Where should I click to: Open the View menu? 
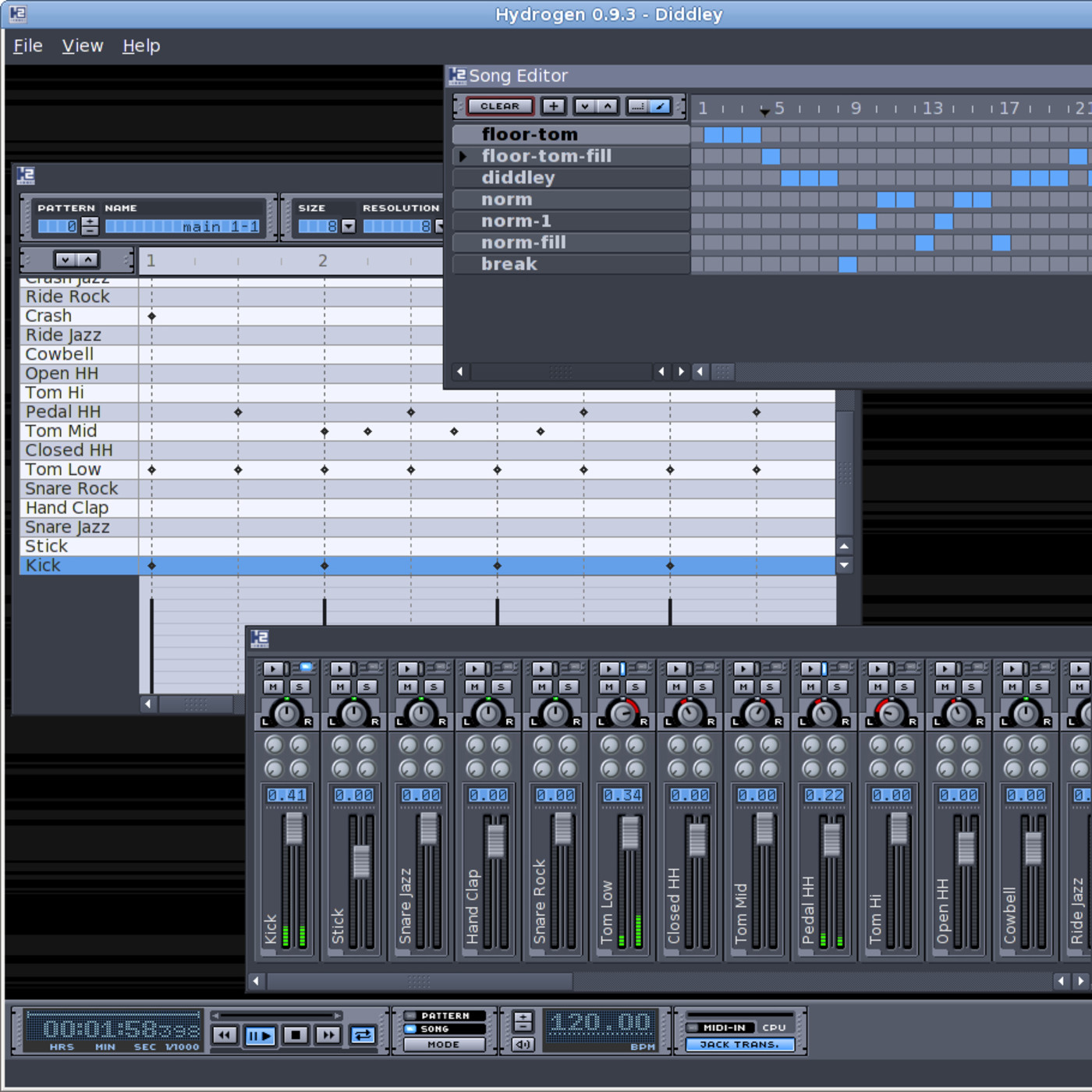(x=83, y=46)
